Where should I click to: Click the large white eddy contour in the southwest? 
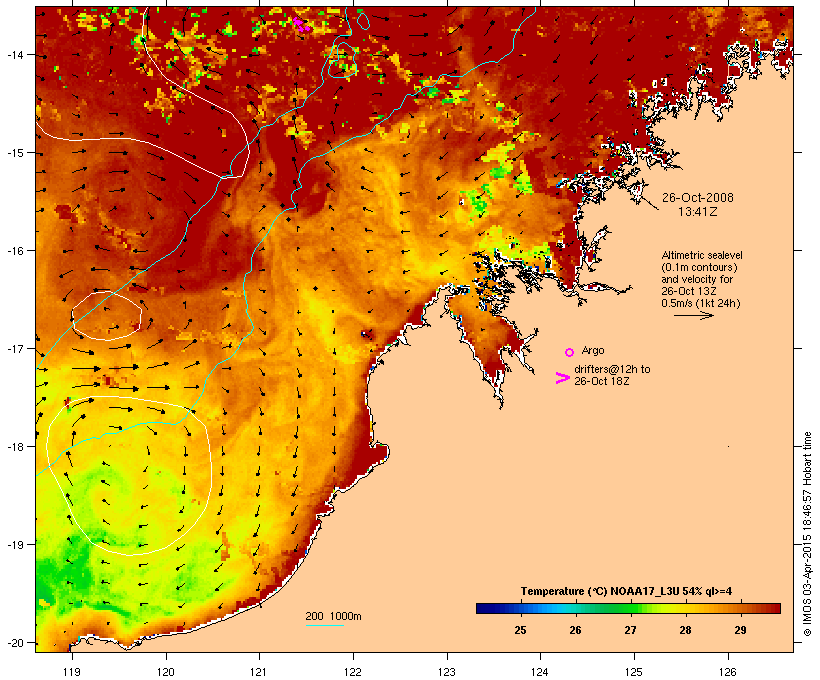click(x=129, y=476)
